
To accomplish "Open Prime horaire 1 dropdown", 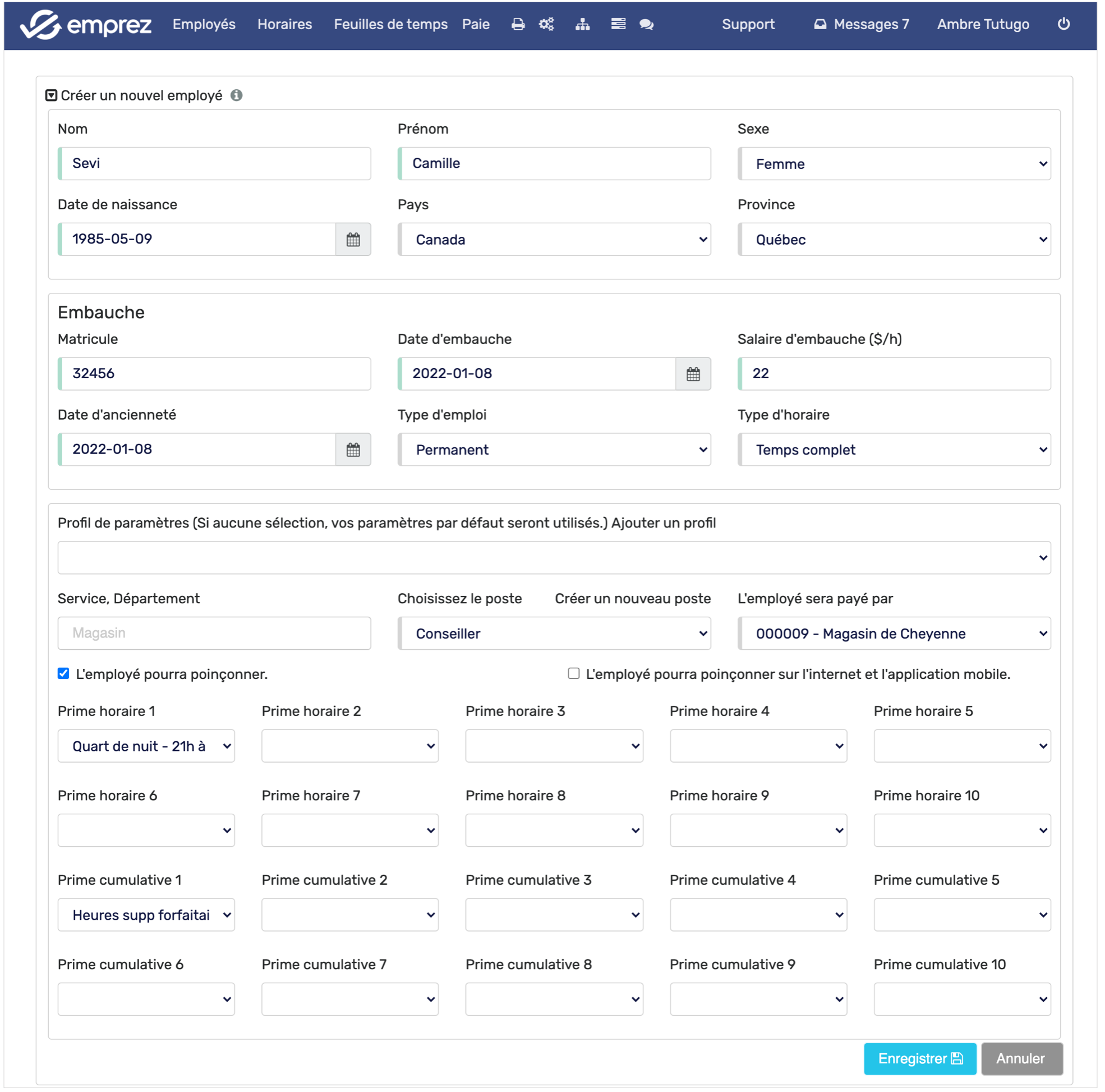I will pyautogui.click(x=146, y=746).
